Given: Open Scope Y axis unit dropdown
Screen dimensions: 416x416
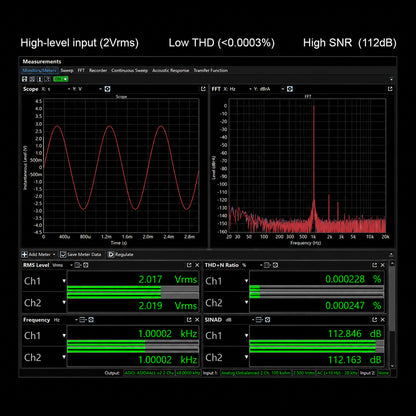Looking at the screenshot, I should [100, 89].
